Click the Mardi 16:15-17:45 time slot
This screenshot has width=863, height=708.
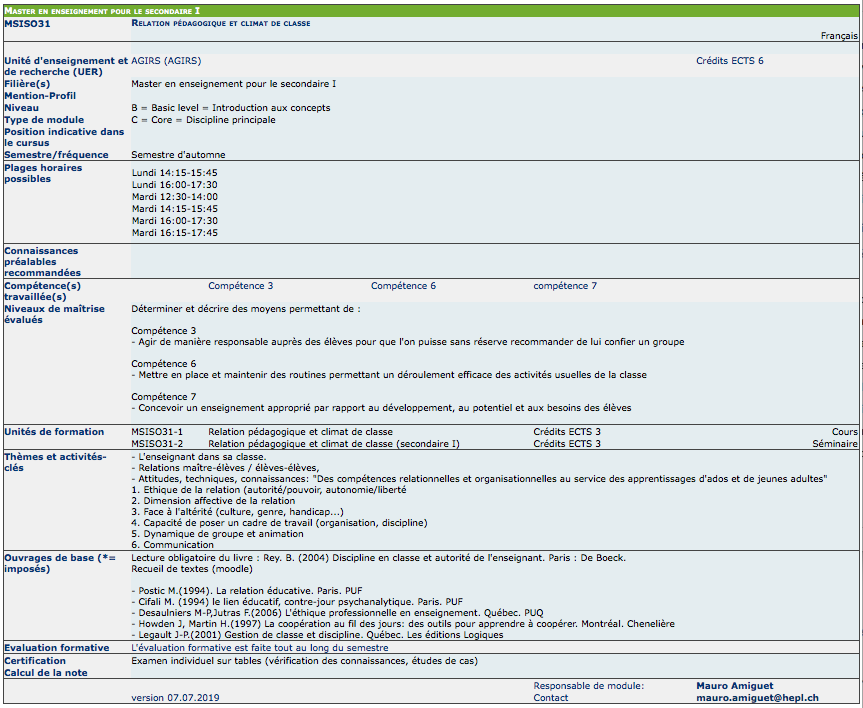point(175,233)
